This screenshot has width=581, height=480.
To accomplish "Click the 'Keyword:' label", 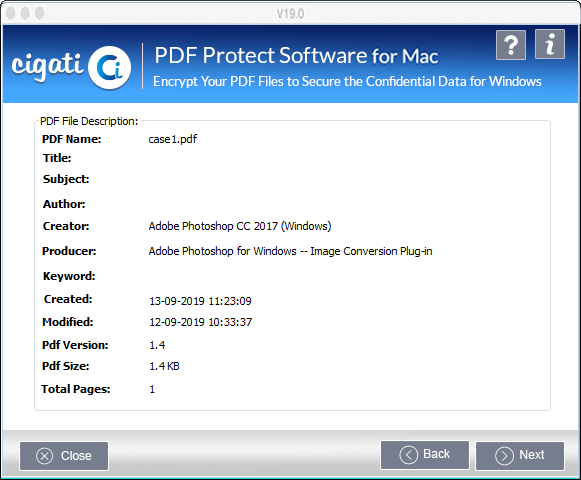I will click(x=69, y=276).
